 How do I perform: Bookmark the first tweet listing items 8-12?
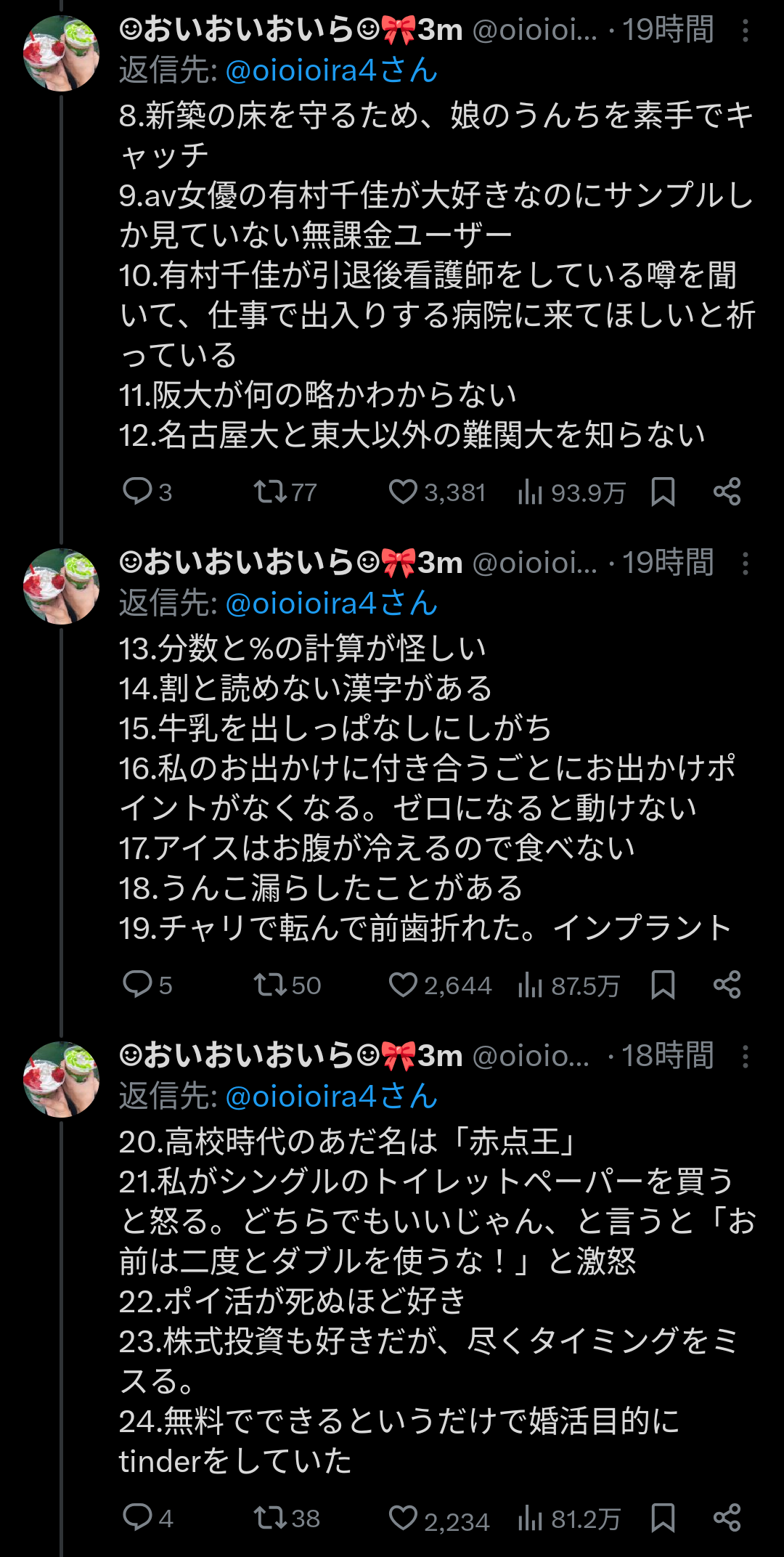663,492
